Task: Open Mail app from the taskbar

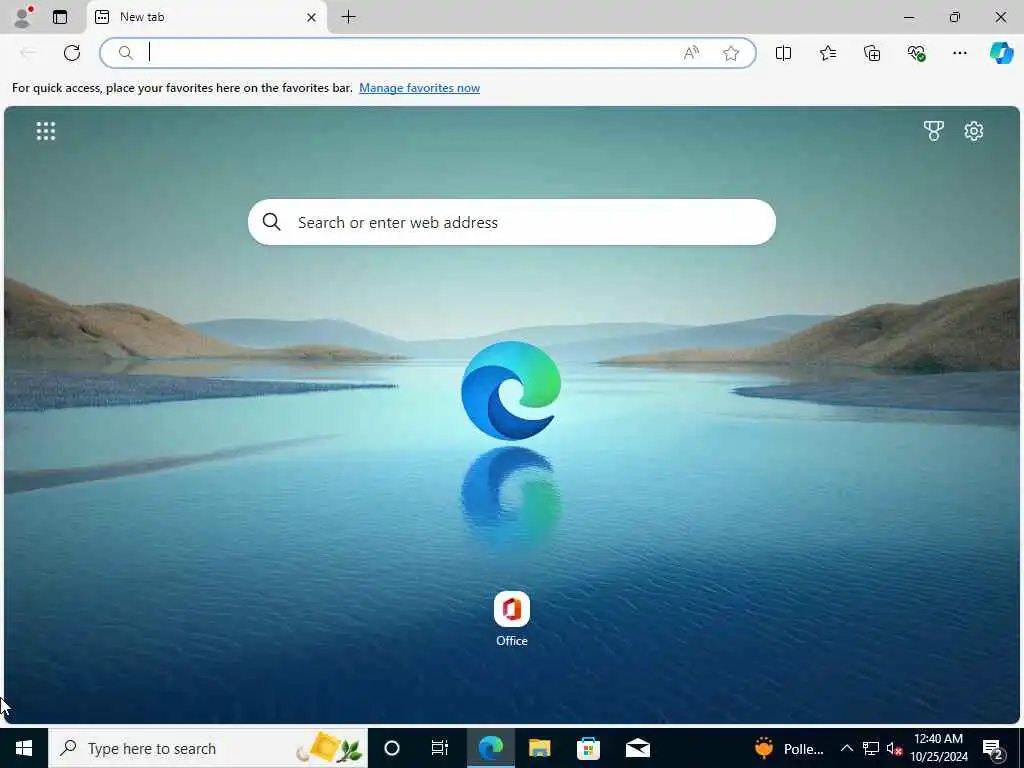Action: [x=637, y=748]
